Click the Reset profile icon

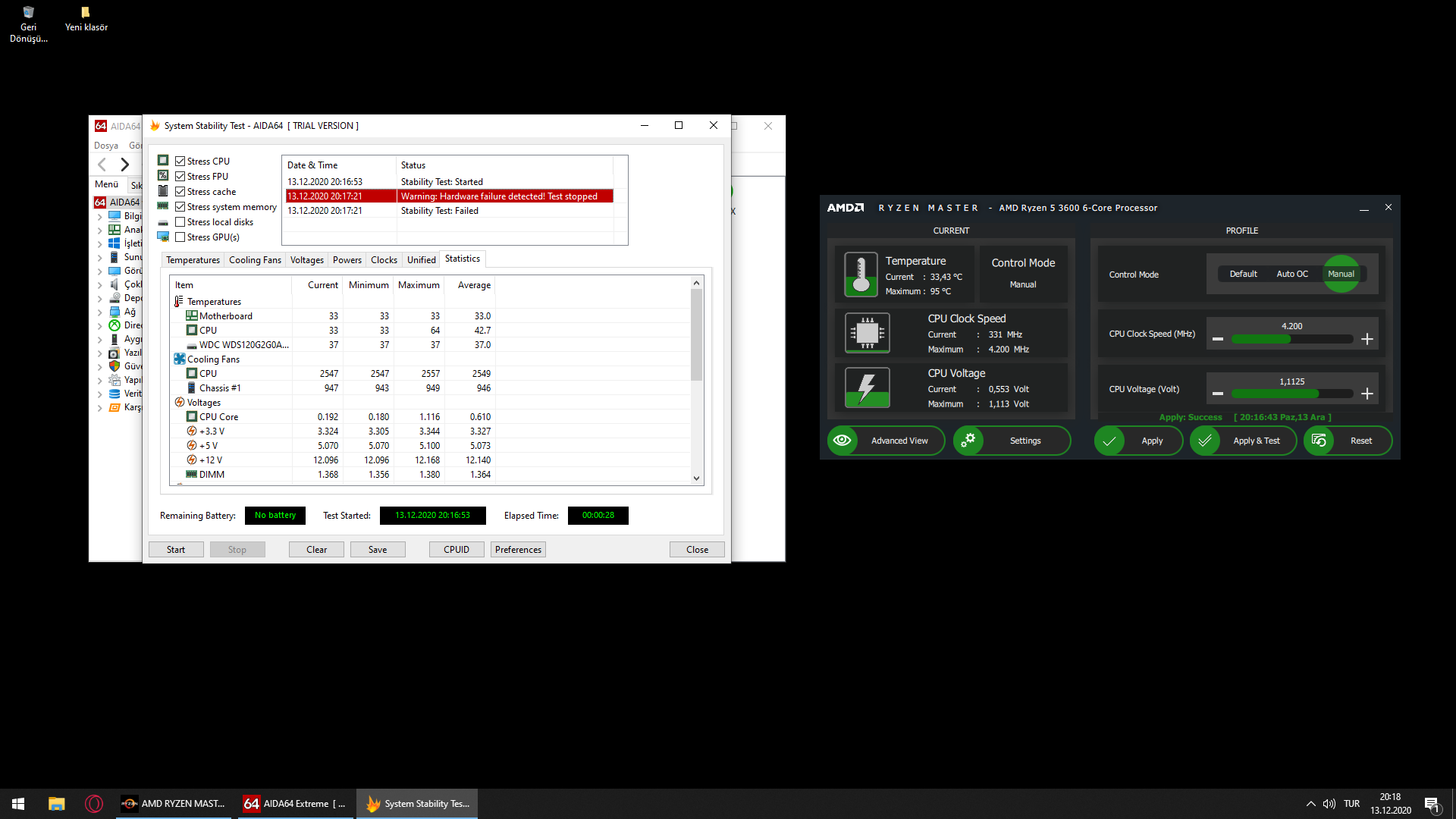(x=1319, y=441)
